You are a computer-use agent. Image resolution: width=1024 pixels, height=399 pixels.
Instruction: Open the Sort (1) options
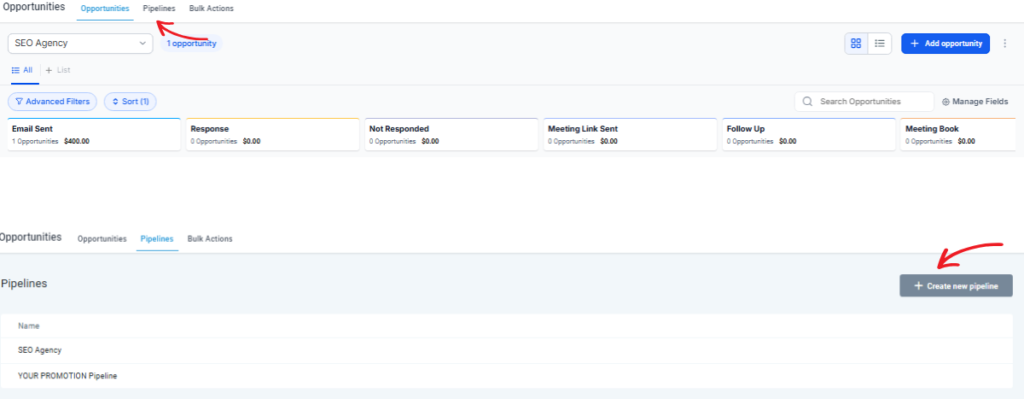131,102
